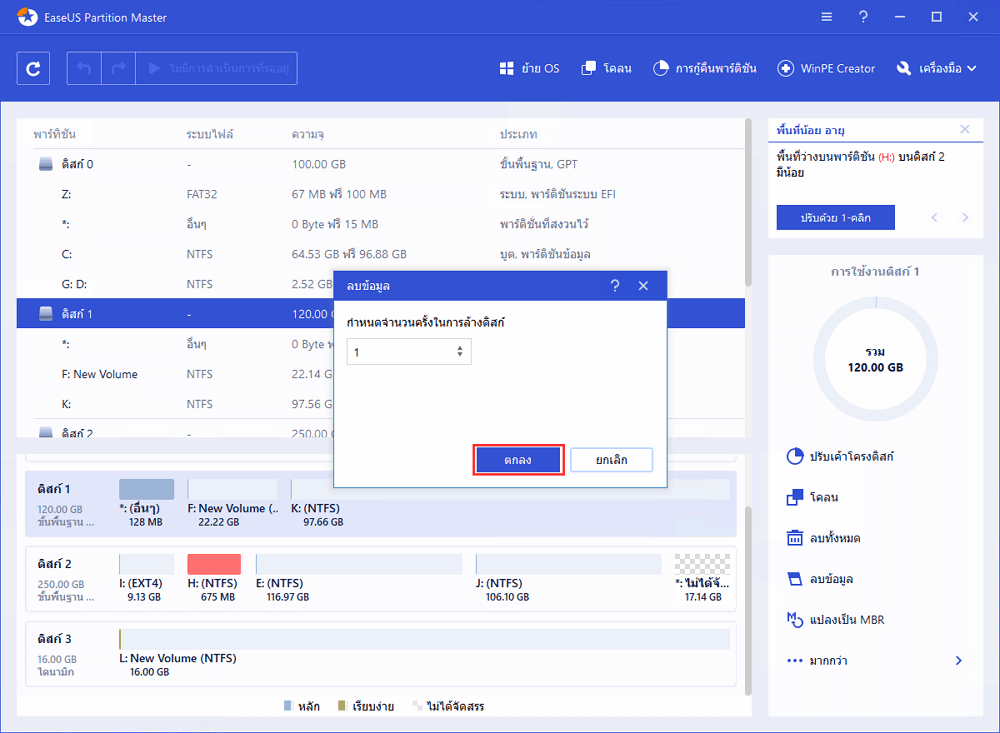Click โคลน clone in side panel

pos(812,497)
